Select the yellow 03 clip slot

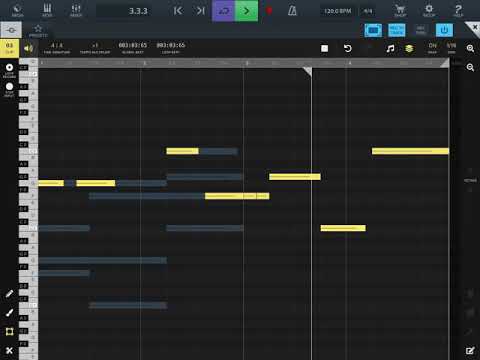click(9, 48)
